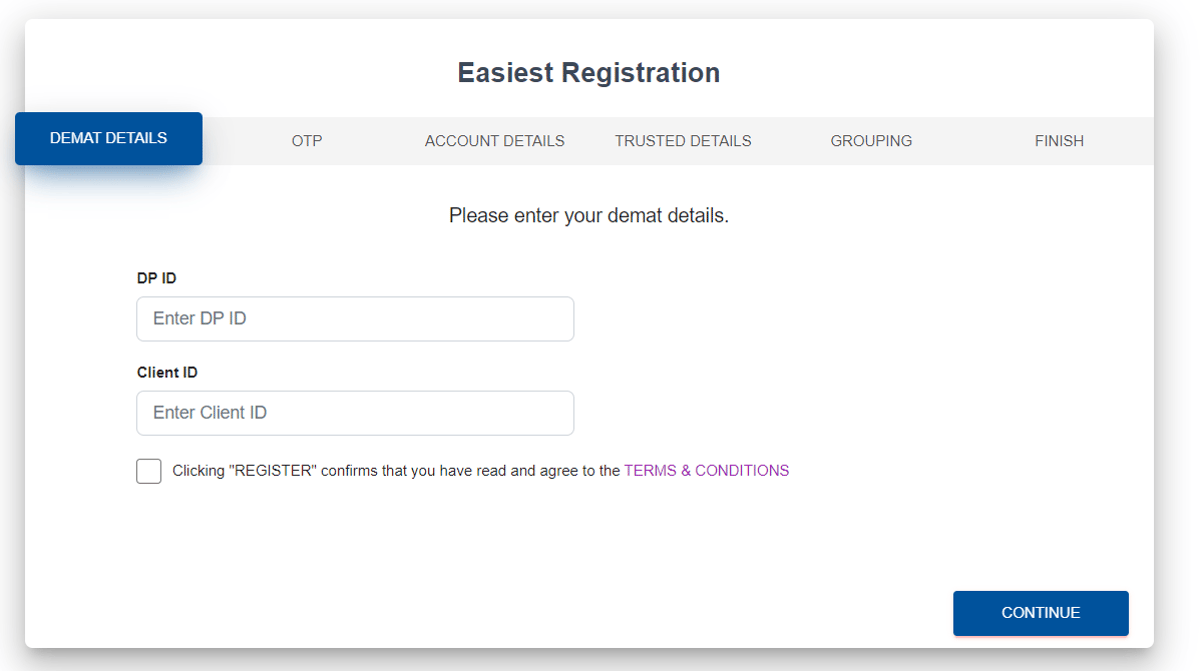Switch to the OTP step tab
This screenshot has height=671, width=1200.
307,140
